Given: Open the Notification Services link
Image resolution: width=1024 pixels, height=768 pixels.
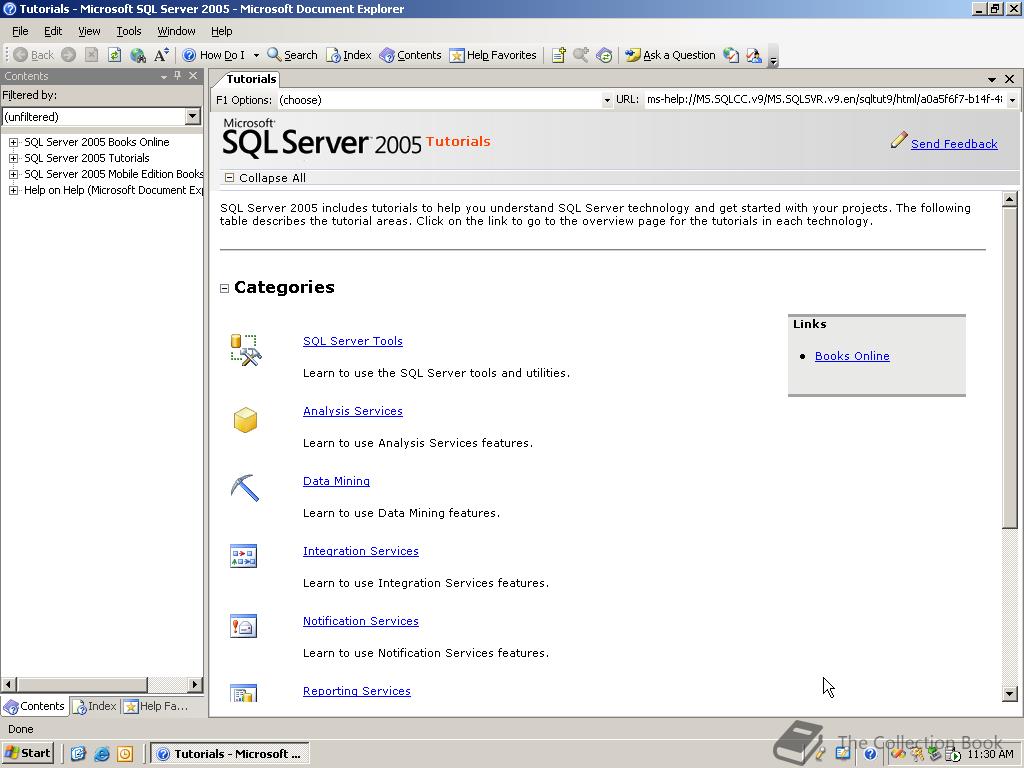Looking at the screenshot, I should click(360, 620).
